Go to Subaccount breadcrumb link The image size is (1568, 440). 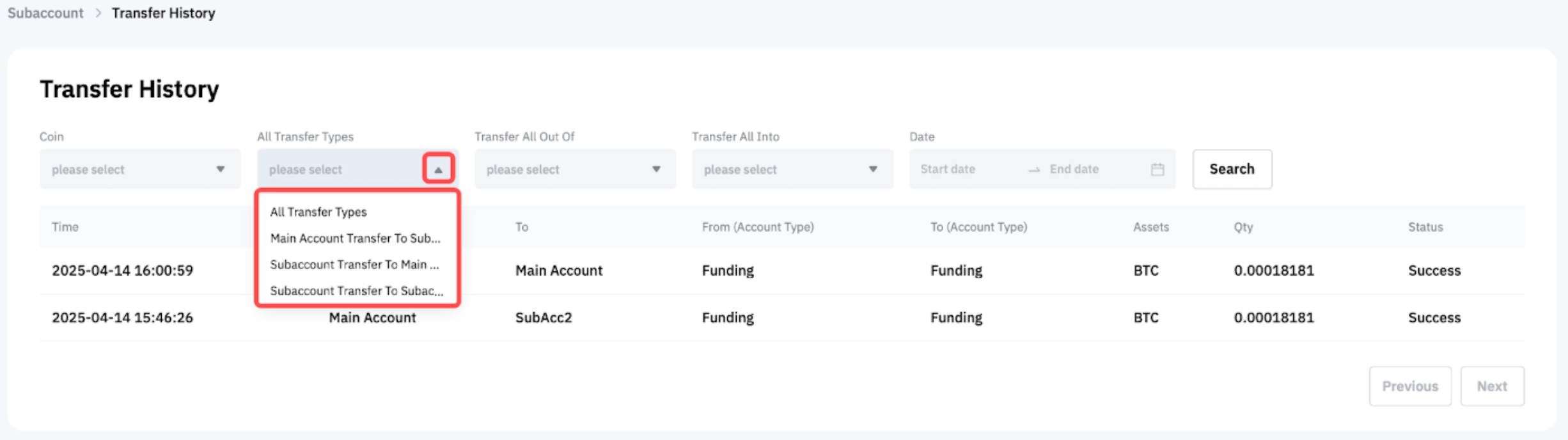point(45,13)
